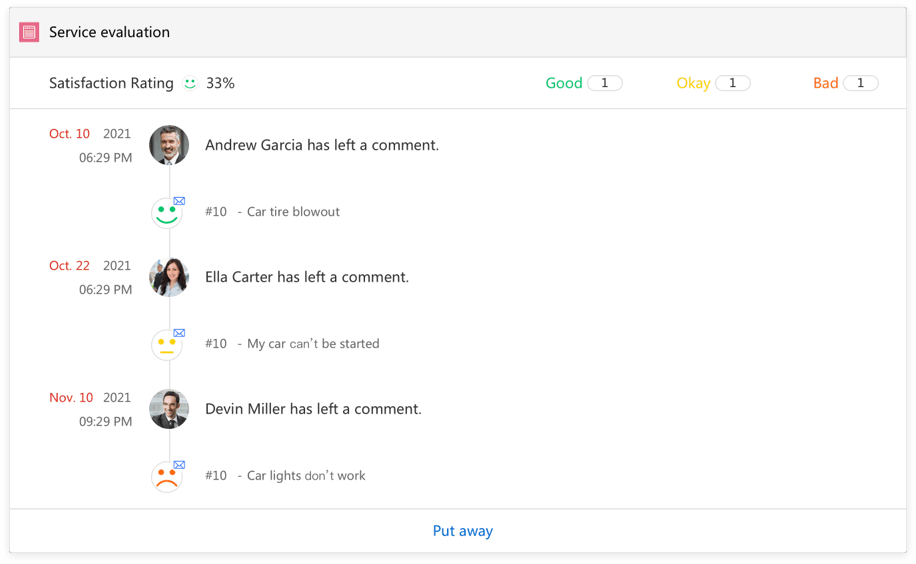Filter evaluations by Bad rating
Viewport: 916px width, 564px height.
pos(825,83)
